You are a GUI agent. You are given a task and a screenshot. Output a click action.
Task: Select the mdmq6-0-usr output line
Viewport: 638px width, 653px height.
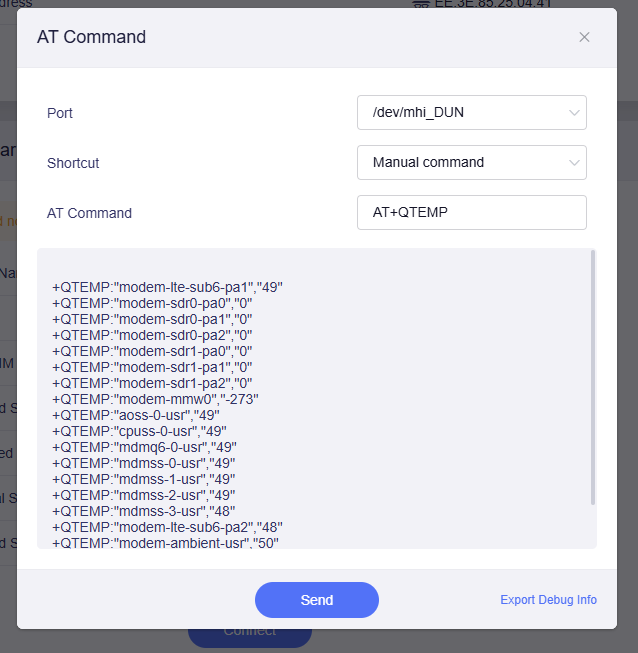(144, 447)
